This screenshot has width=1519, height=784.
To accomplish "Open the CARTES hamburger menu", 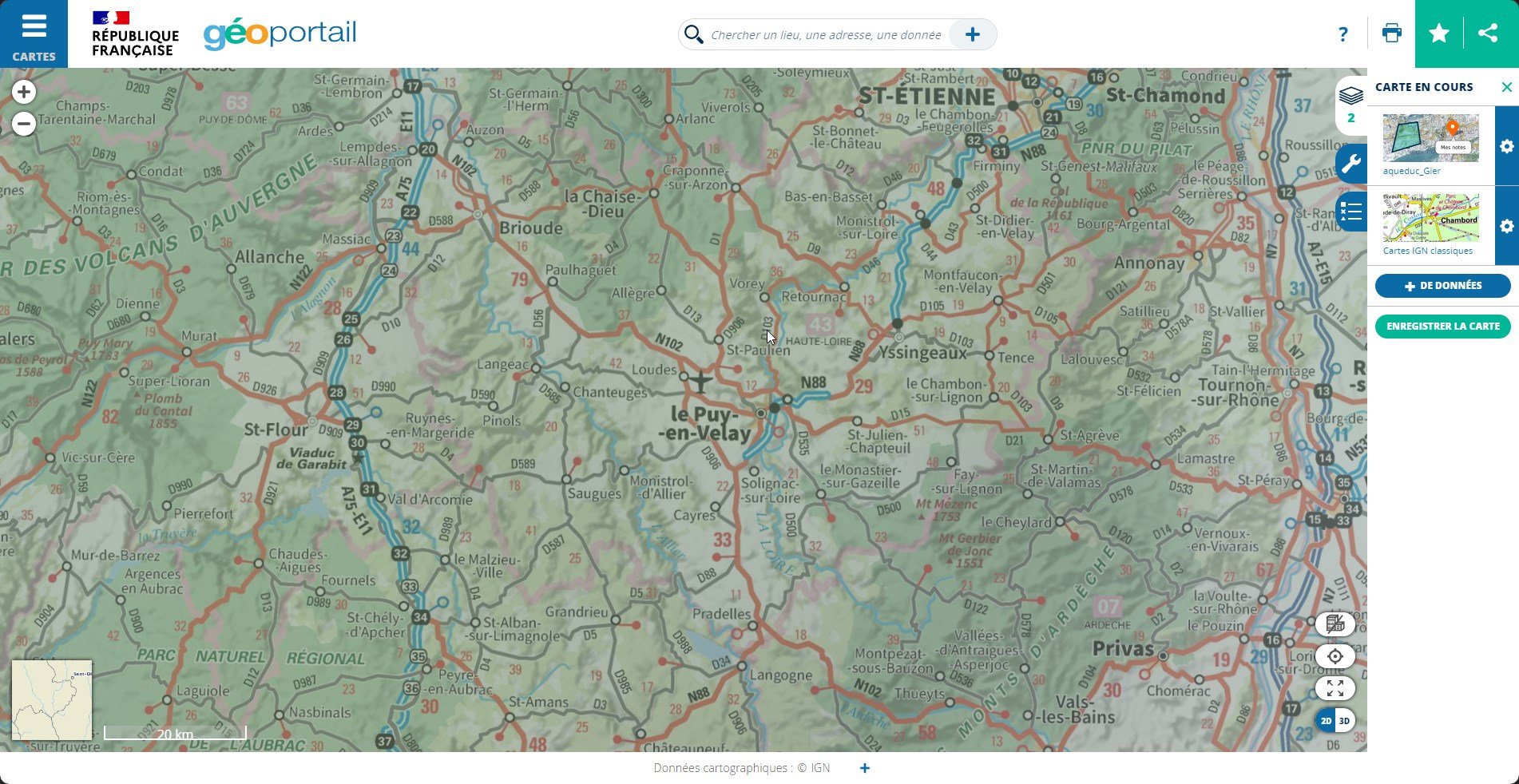I will (x=34, y=34).
